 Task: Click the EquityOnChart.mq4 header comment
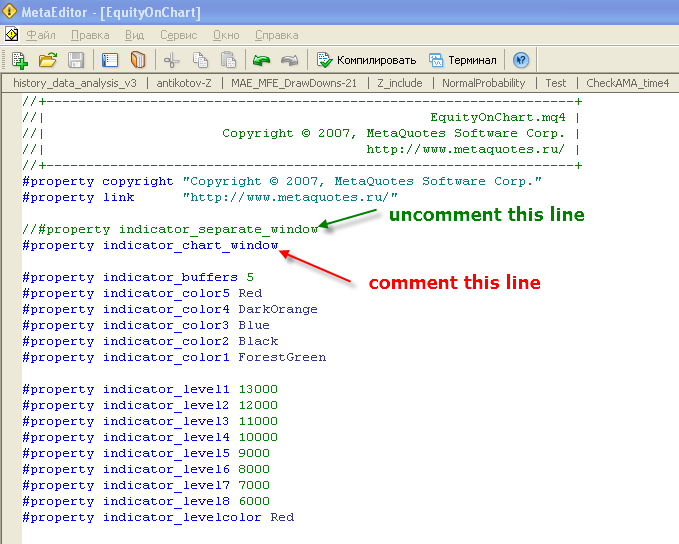coord(498,117)
